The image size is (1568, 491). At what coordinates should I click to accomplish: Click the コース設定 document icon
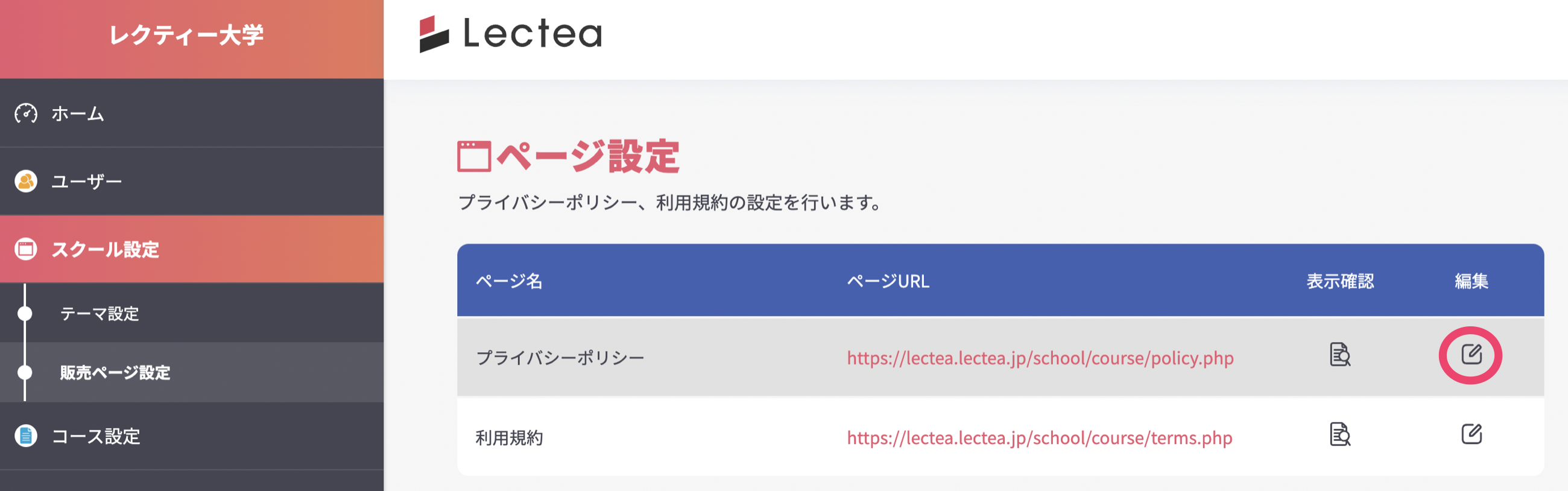click(x=25, y=436)
